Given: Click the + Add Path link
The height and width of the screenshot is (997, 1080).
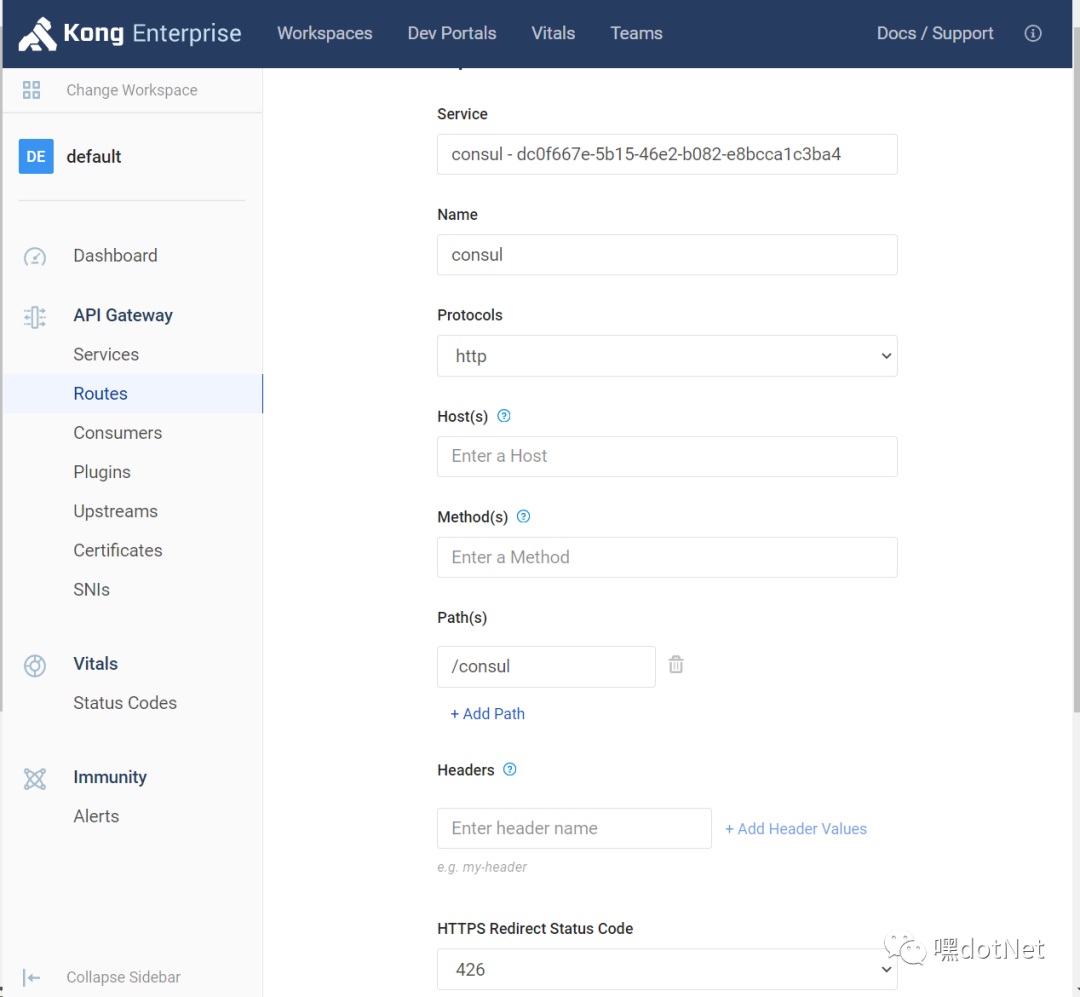Looking at the screenshot, I should pos(488,714).
